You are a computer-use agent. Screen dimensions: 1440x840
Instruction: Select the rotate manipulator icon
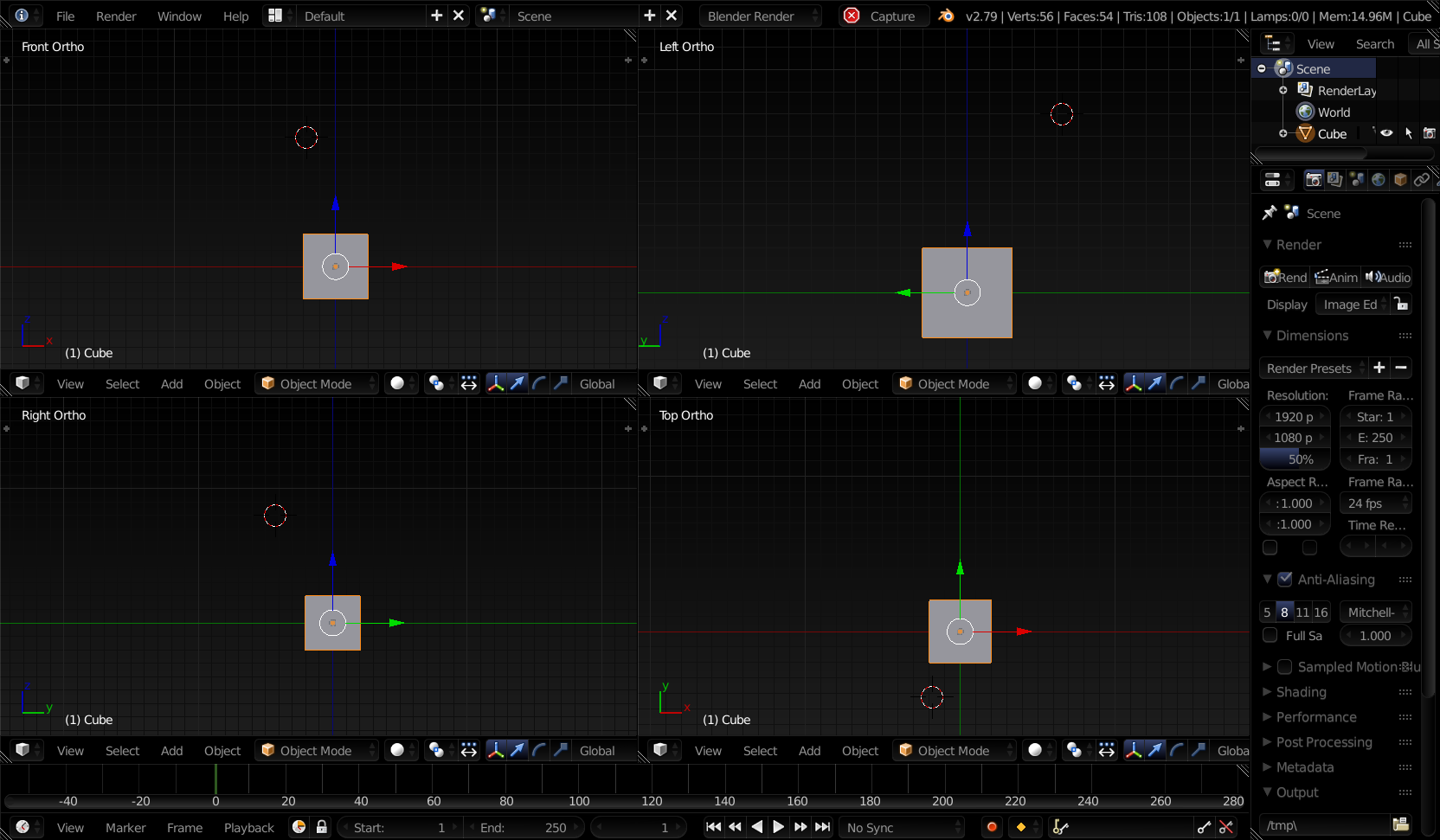coord(539,383)
